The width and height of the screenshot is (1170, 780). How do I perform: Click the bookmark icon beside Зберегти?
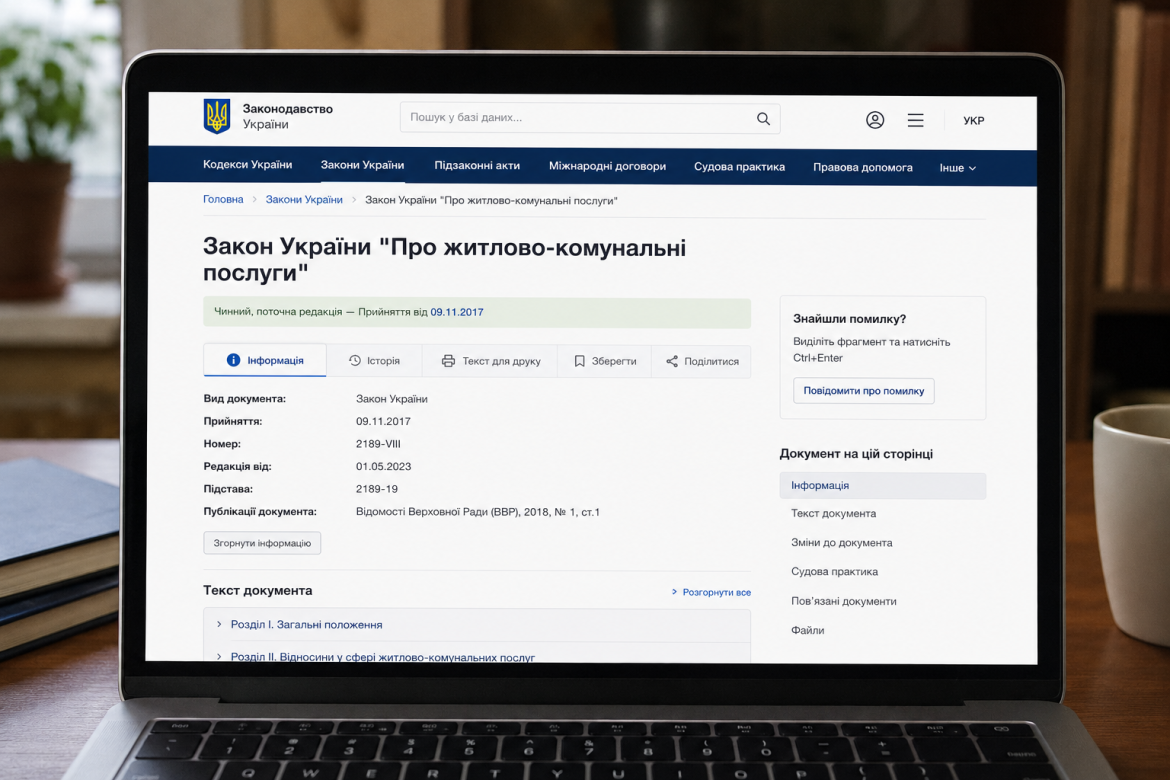579,361
